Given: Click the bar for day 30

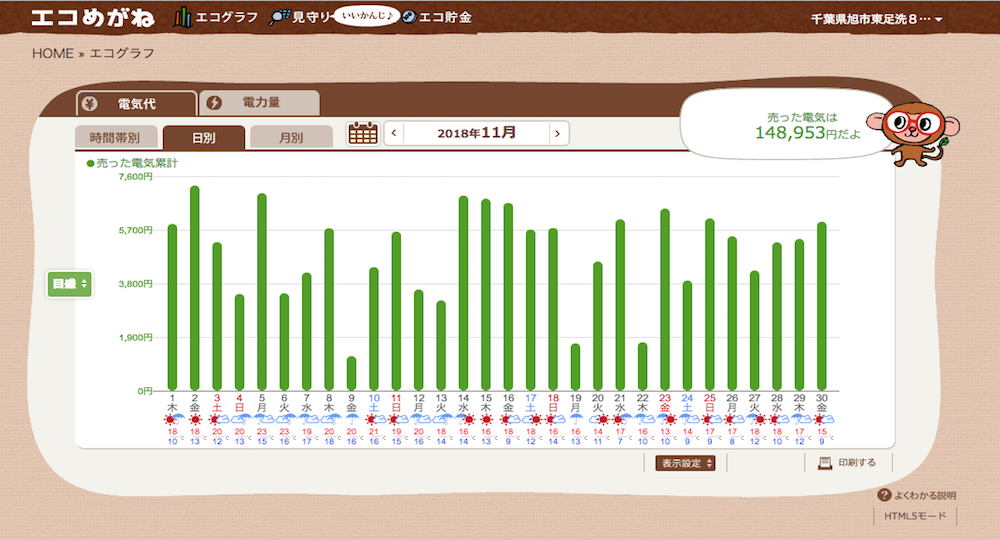Looking at the screenshot, I should (x=821, y=306).
